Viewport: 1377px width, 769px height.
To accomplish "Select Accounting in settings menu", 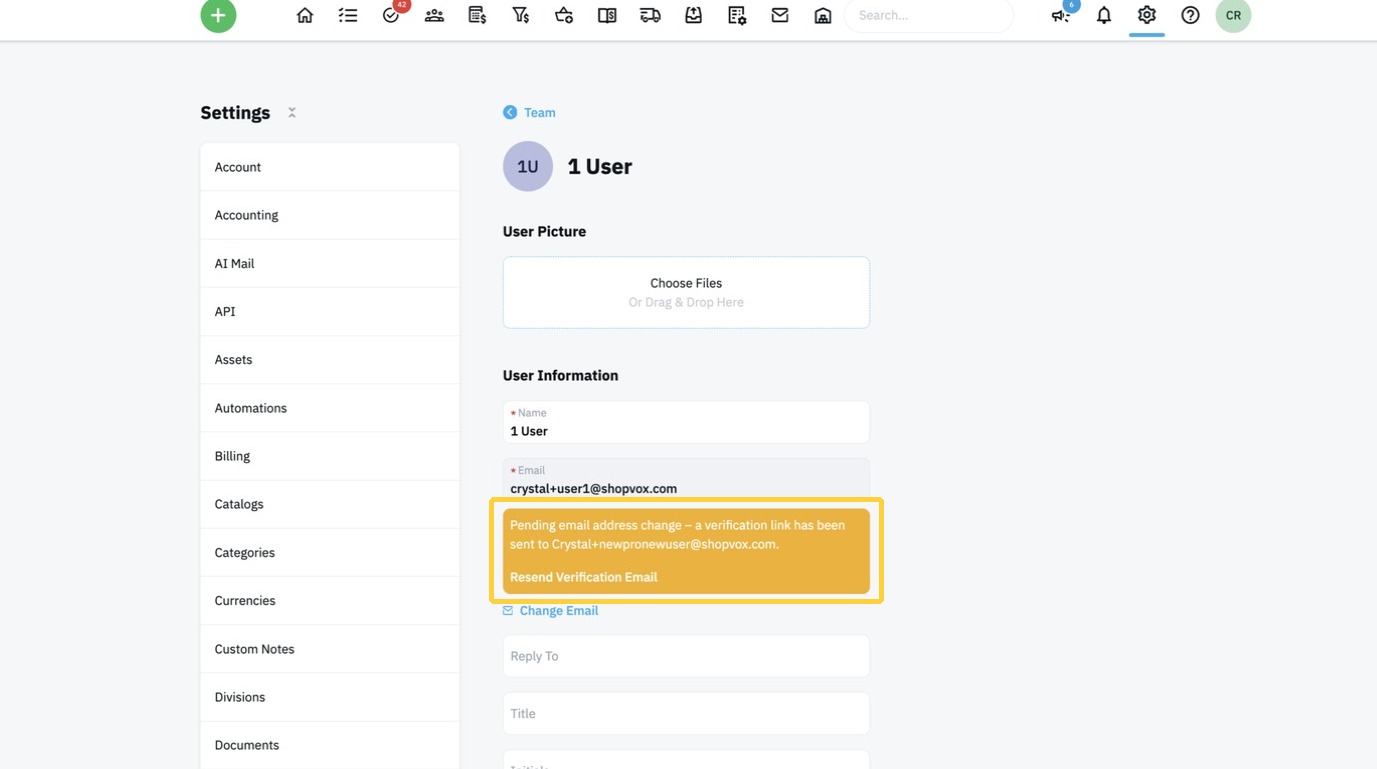I will [330, 215].
